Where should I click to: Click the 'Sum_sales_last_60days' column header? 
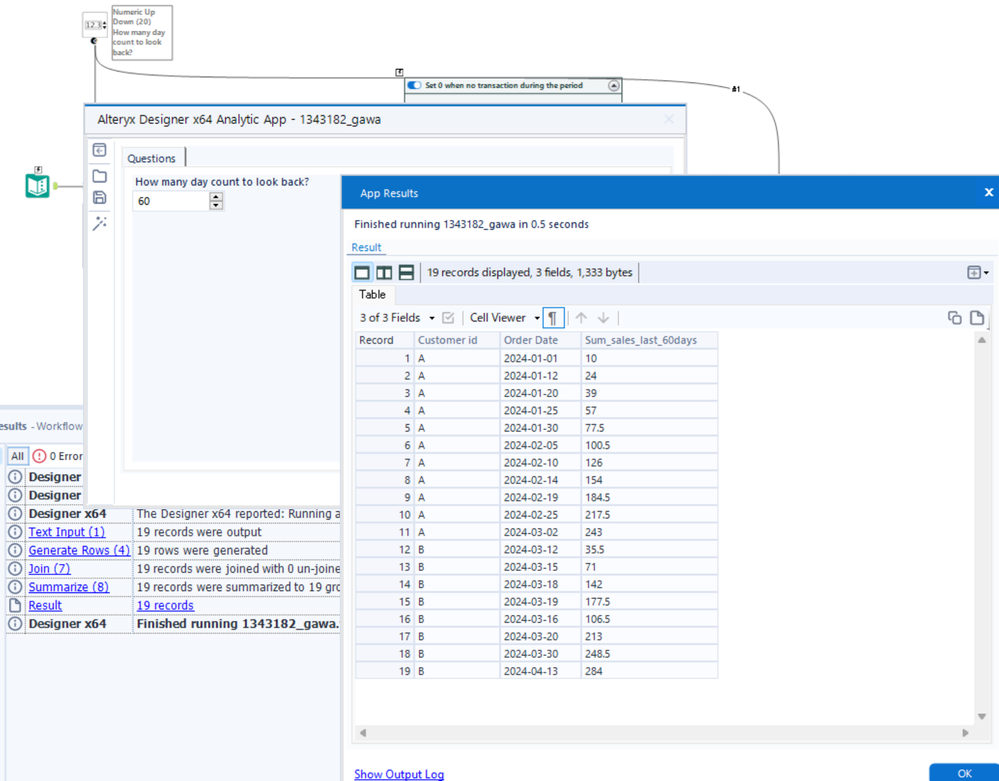point(649,340)
